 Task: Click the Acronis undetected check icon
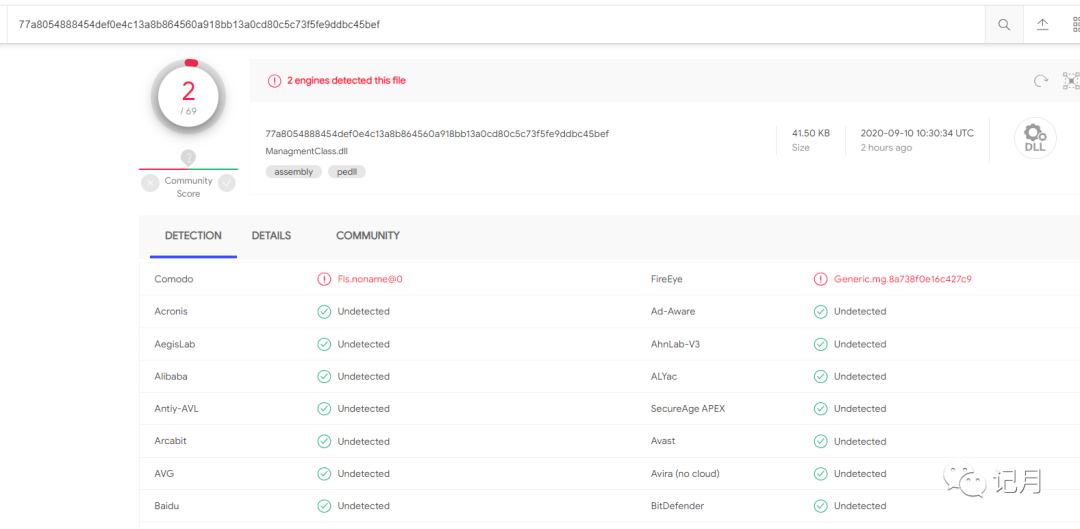(324, 311)
